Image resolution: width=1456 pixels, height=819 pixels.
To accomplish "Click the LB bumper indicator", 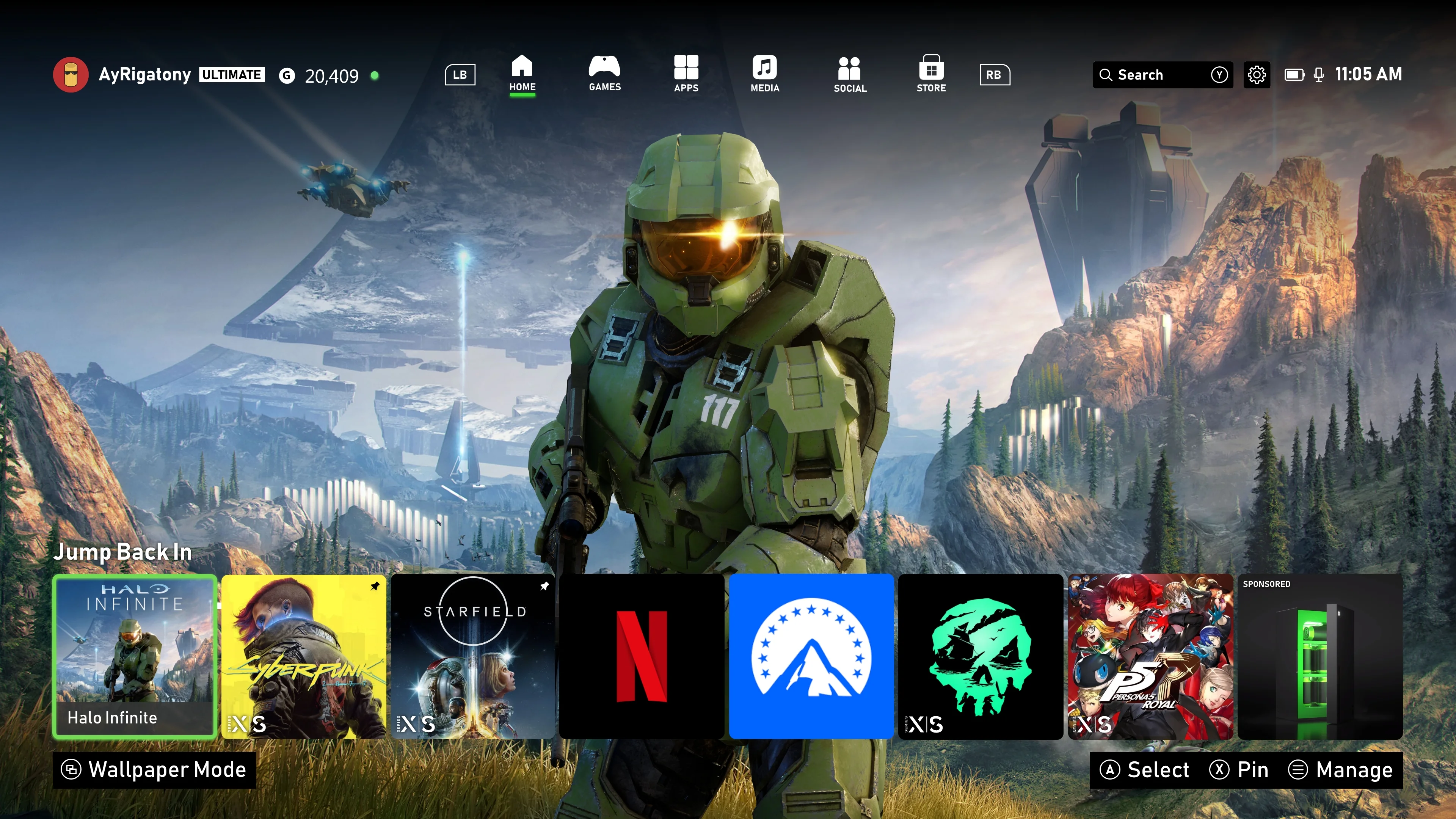I will pyautogui.click(x=460, y=75).
